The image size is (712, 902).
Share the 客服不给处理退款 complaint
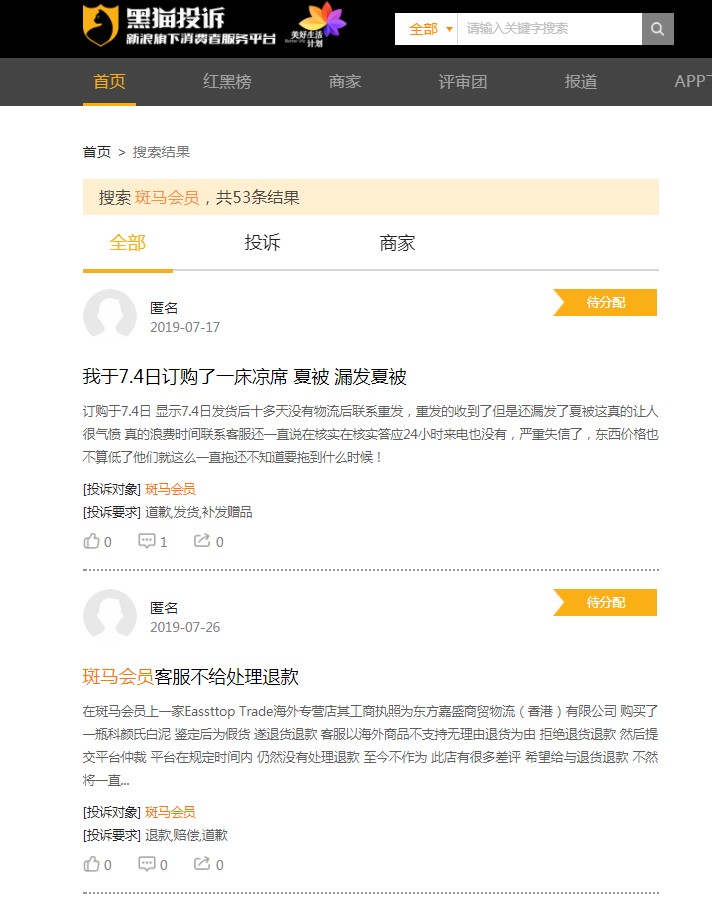[208, 864]
